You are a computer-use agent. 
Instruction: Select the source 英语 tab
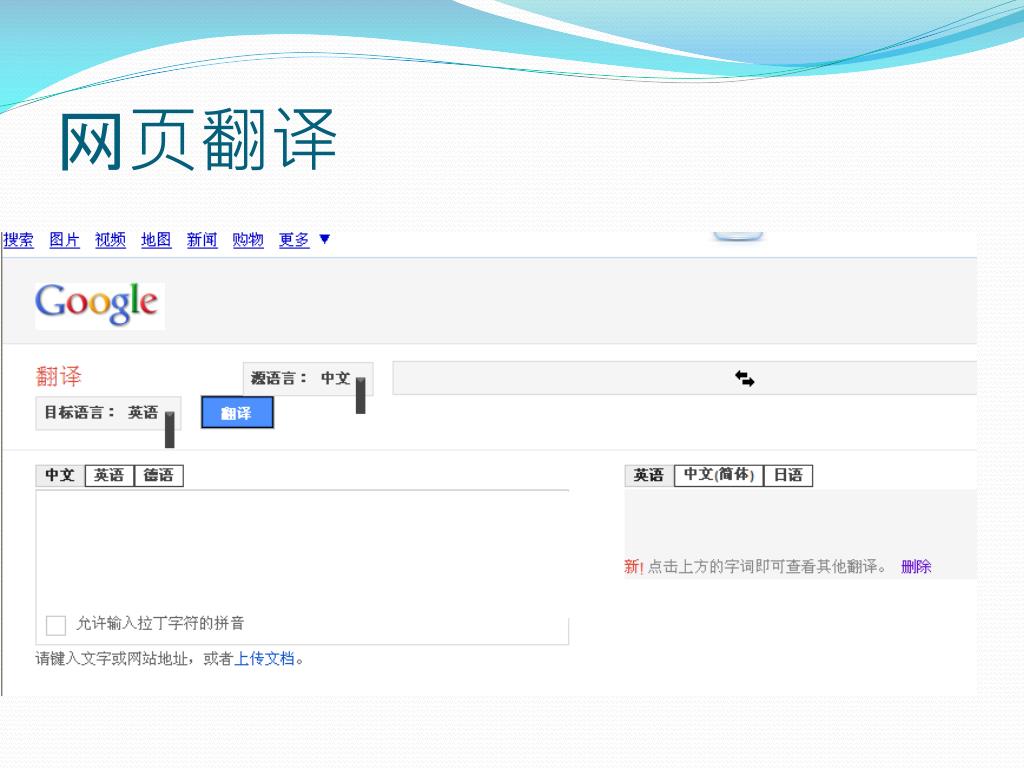pyautogui.click(x=109, y=475)
